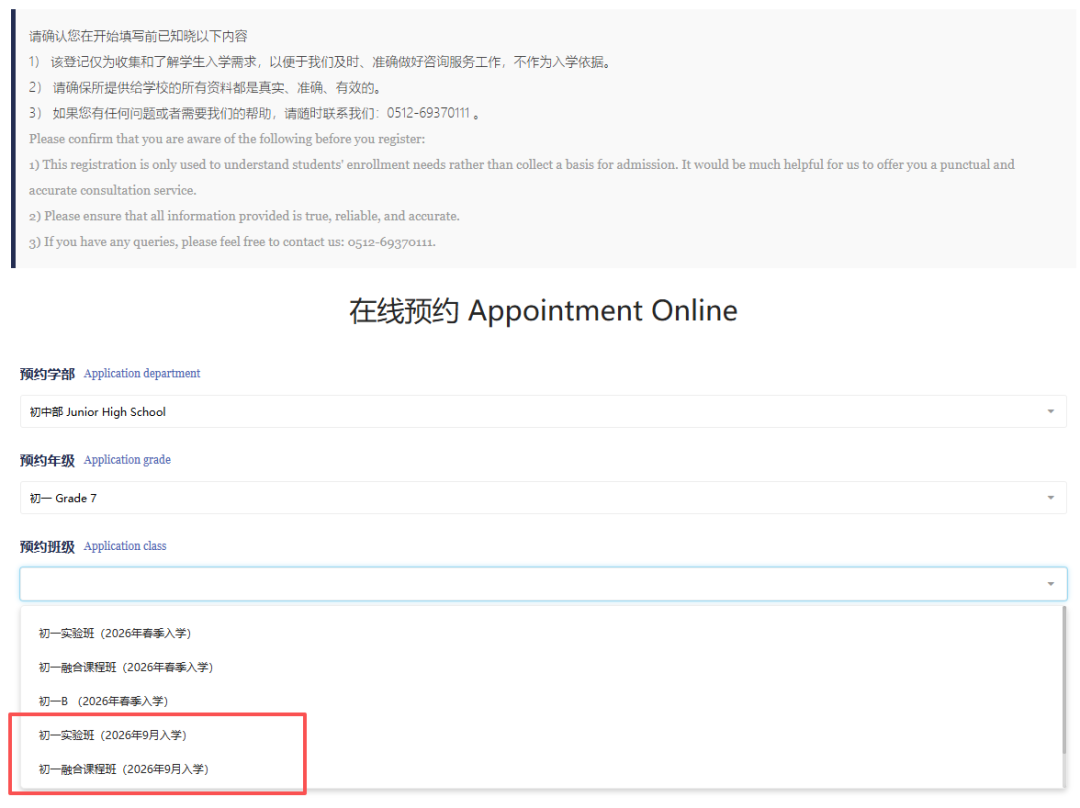Collapse the class list using its caret arrow
Screen dimensions: 1080x808
pyautogui.click(x=1050, y=584)
